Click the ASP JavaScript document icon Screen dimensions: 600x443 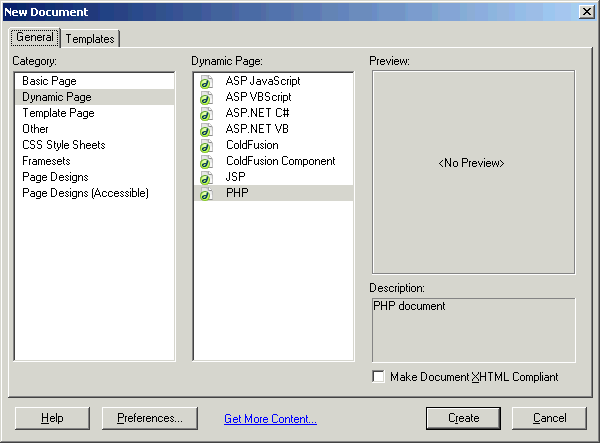pyautogui.click(x=206, y=81)
